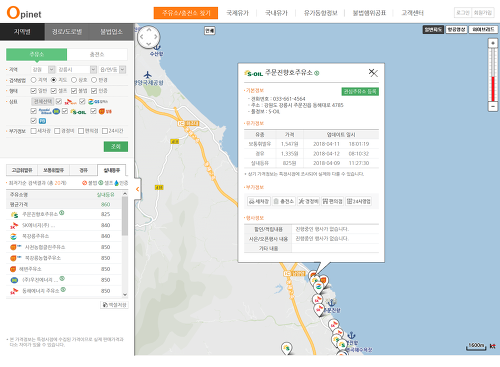
Task: Click the 회원가입 sign-up link
Action: pyautogui.click(x=483, y=13)
